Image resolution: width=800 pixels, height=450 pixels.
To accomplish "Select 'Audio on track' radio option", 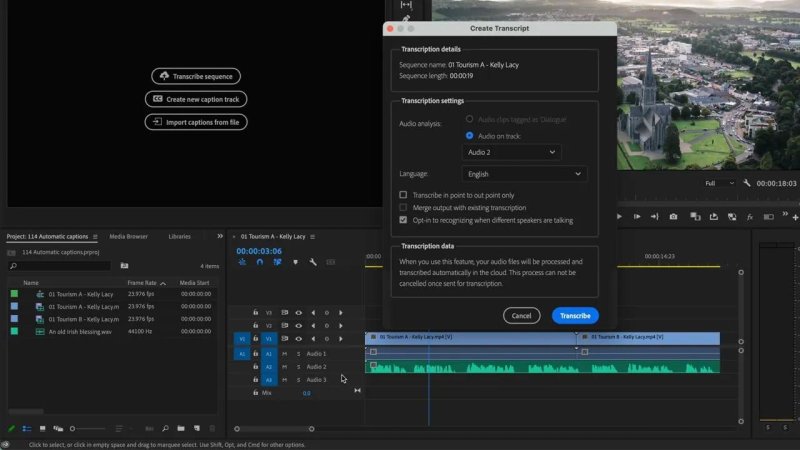I will click(x=469, y=136).
